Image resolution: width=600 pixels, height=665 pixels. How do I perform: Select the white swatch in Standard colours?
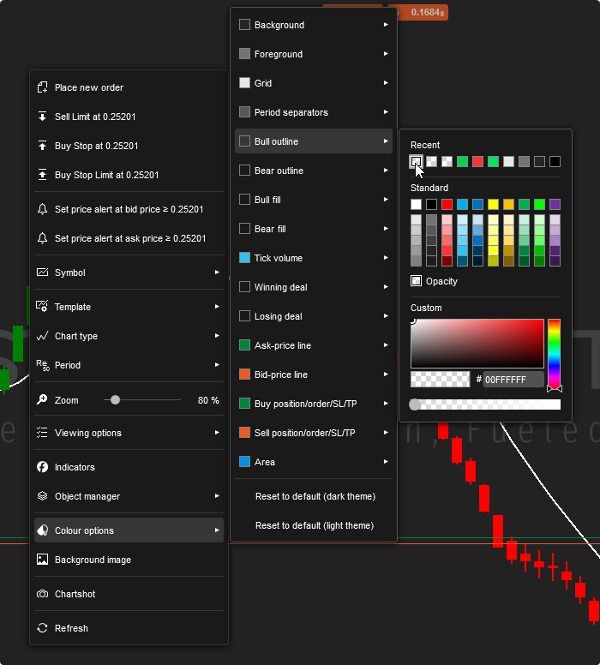point(416,204)
